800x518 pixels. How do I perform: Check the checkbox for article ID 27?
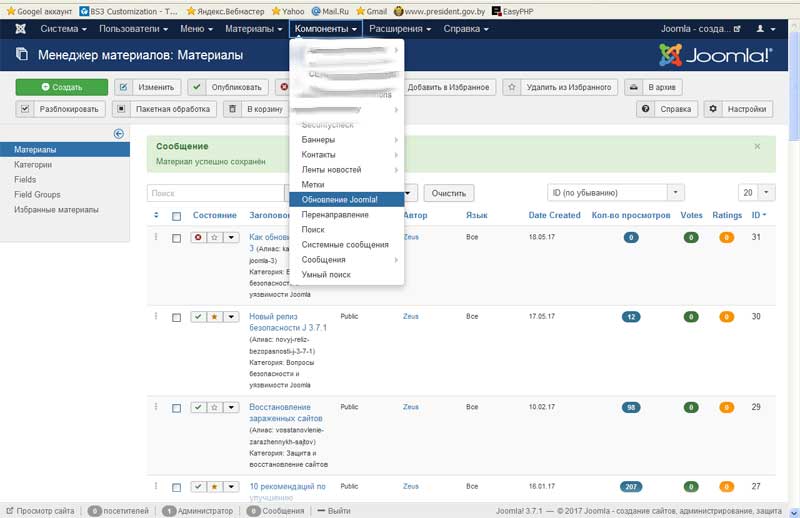tap(177, 488)
